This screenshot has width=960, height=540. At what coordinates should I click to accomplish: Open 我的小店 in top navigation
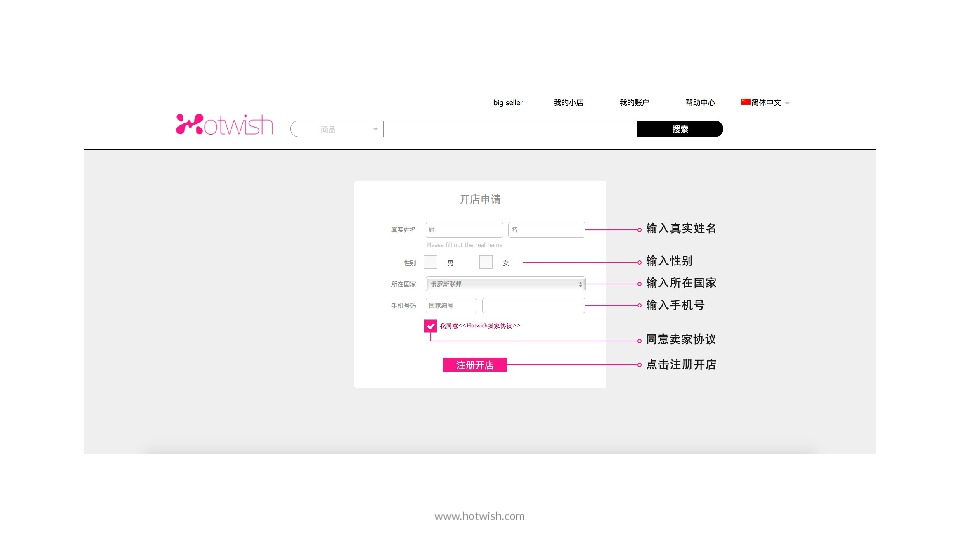point(568,102)
